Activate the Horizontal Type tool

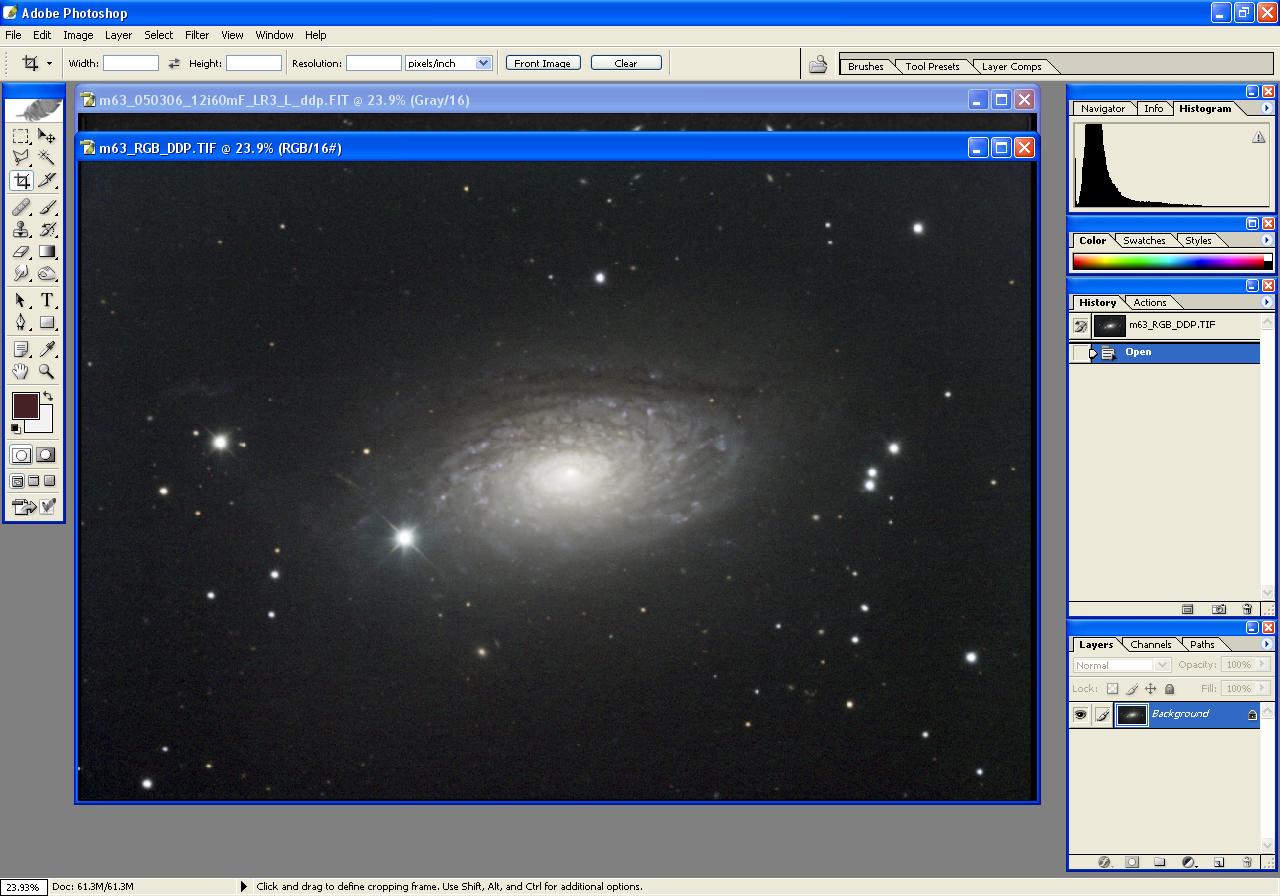tap(47, 300)
